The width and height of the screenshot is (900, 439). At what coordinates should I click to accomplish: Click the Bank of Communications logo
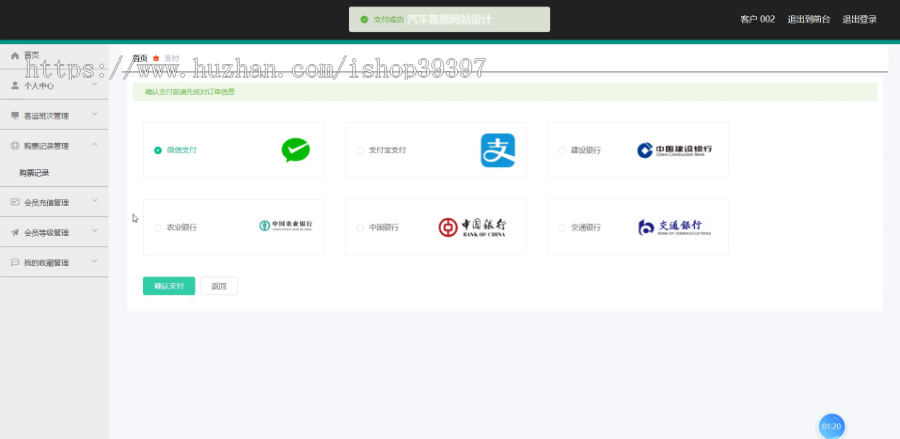(674, 227)
